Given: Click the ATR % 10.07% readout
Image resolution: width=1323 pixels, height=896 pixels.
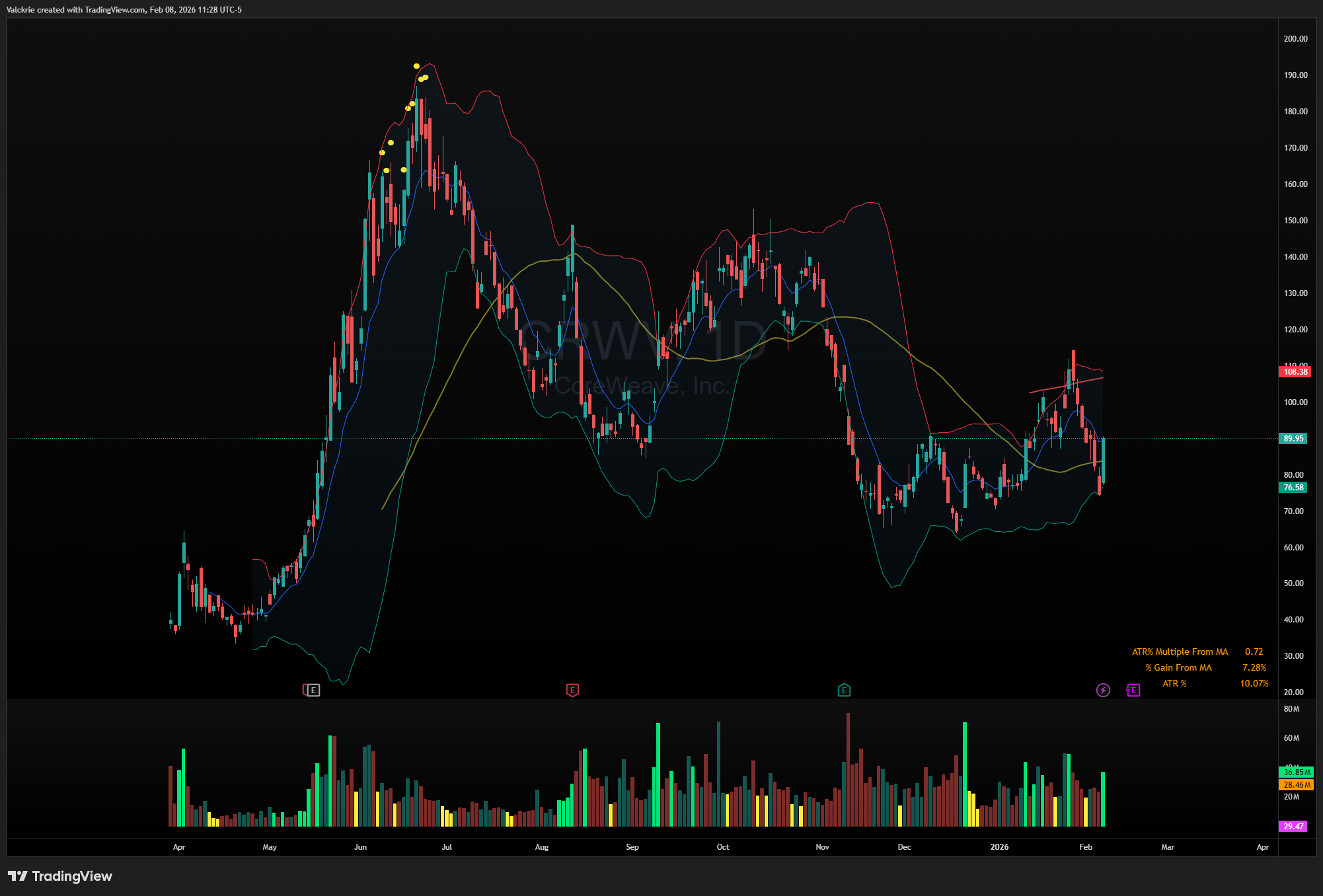Looking at the screenshot, I should click(1254, 683).
